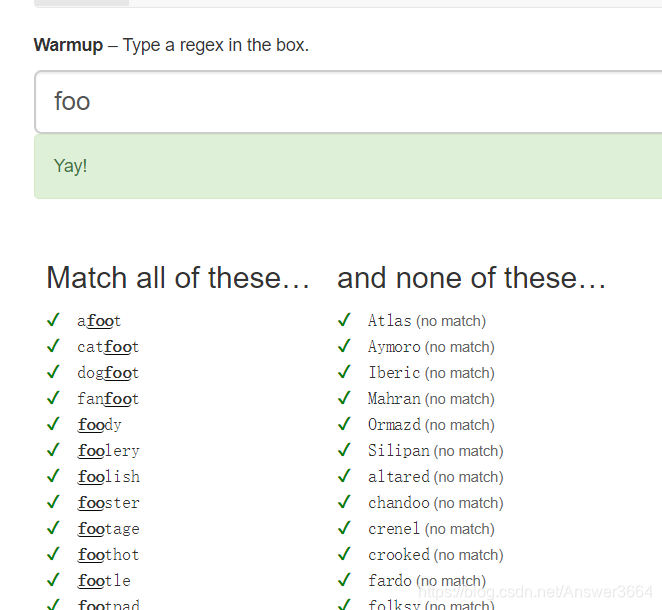
Task: Click the word foolery in match list
Action: 109,451
